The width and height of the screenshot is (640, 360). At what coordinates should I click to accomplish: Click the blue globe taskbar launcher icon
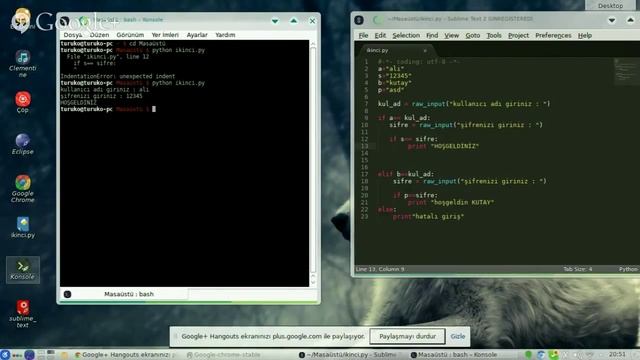(29, 355)
